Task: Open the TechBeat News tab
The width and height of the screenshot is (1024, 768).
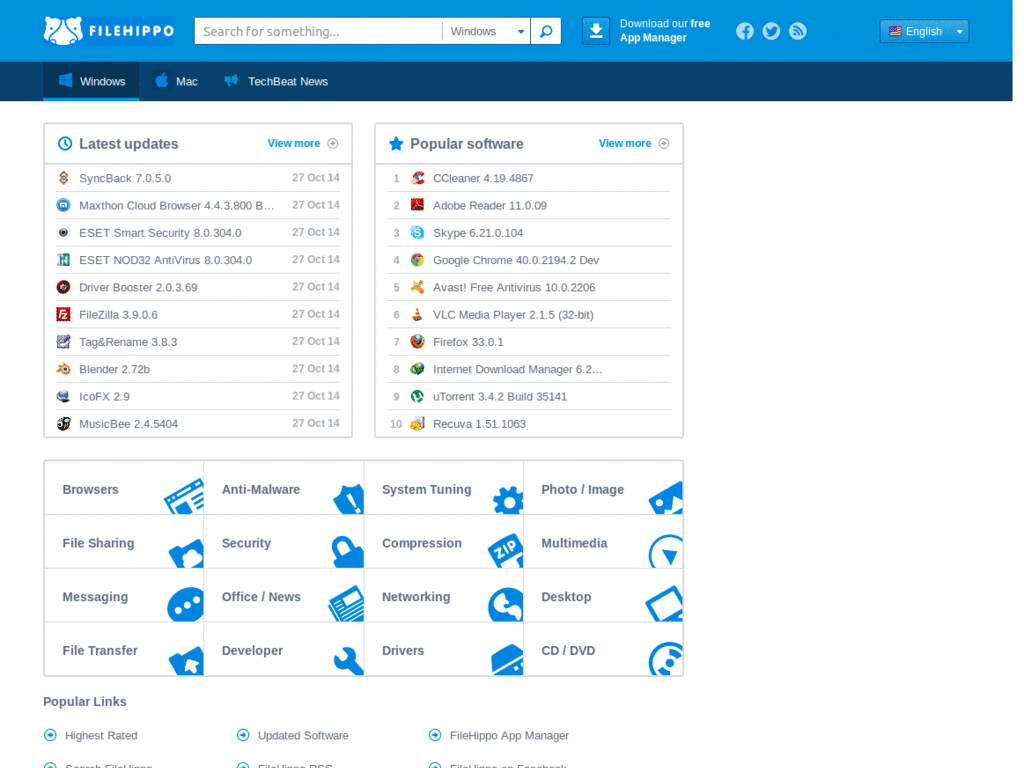Action: click(276, 81)
